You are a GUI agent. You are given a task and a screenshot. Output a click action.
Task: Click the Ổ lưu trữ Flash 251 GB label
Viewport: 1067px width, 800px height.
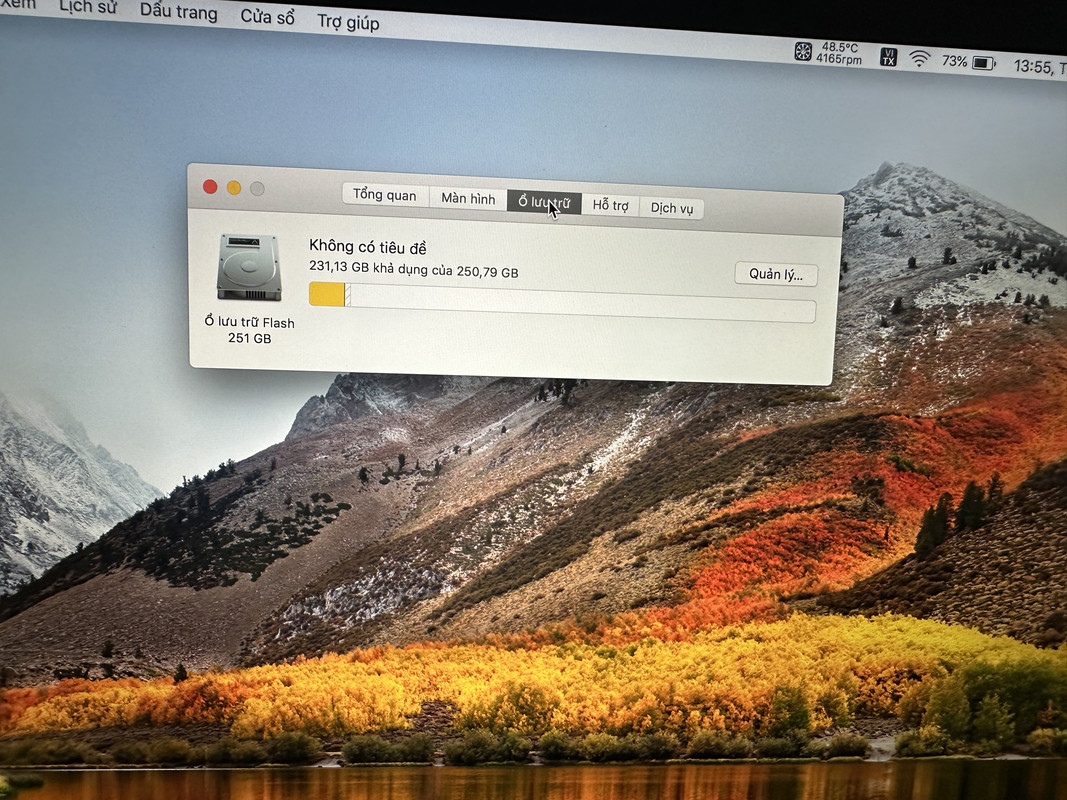[250, 330]
